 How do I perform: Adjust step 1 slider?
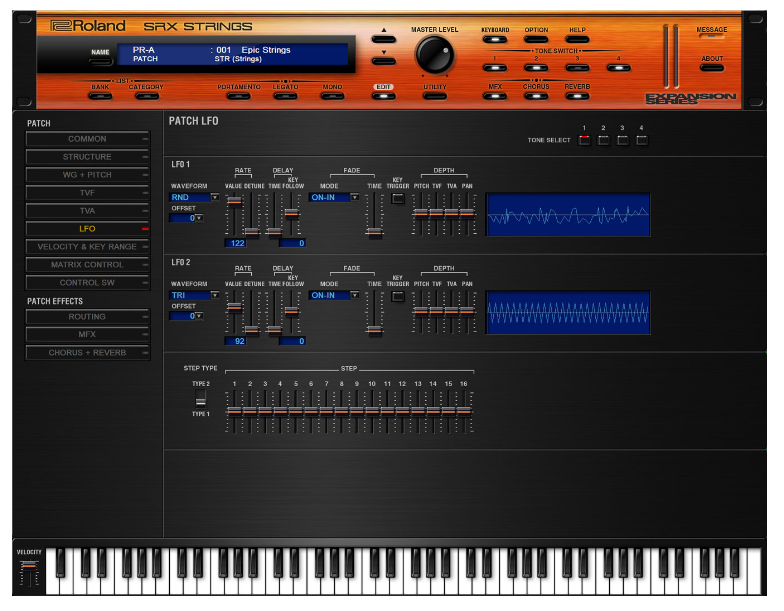coord(234,412)
